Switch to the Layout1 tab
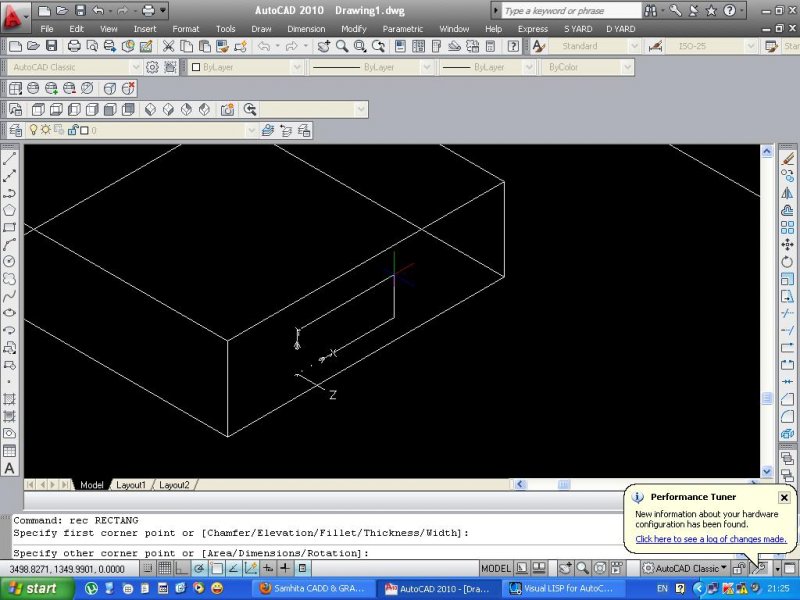Screen dimensions: 800x600 point(131,485)
